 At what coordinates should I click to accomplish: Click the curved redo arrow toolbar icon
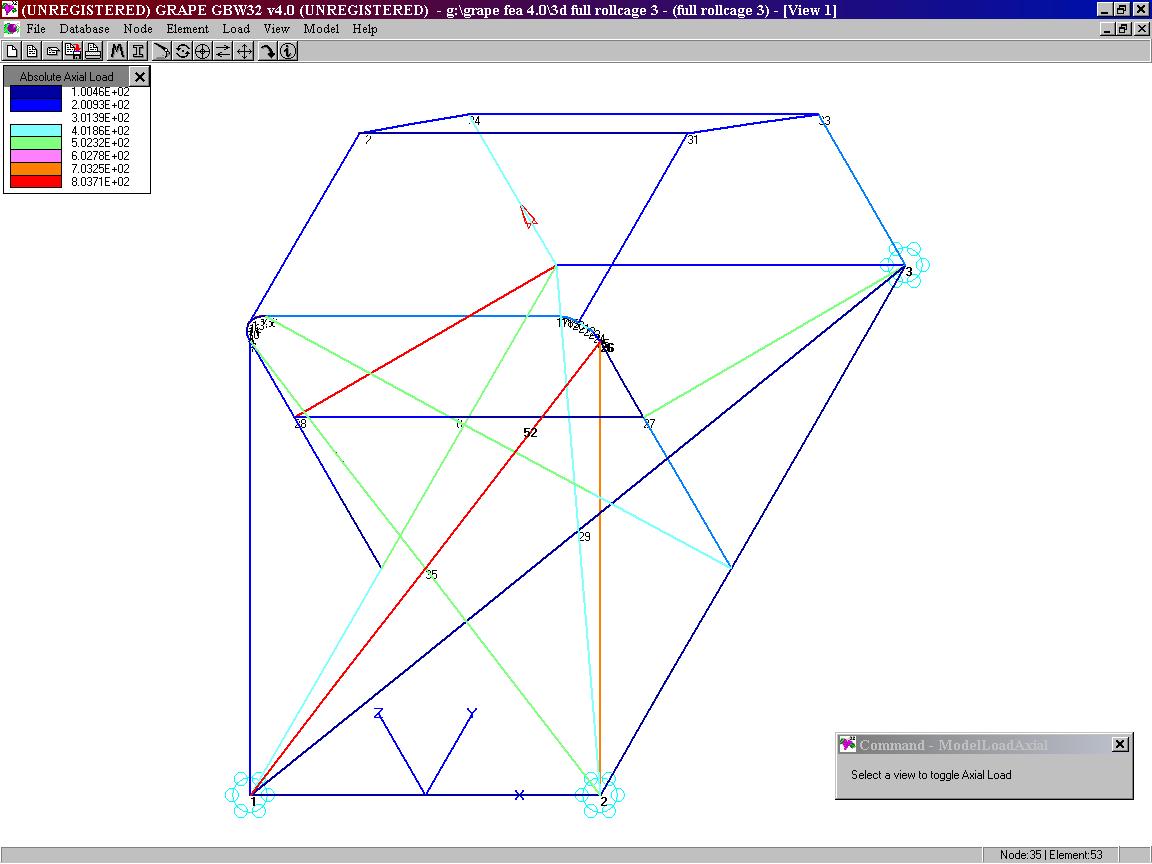pos(268,51)
